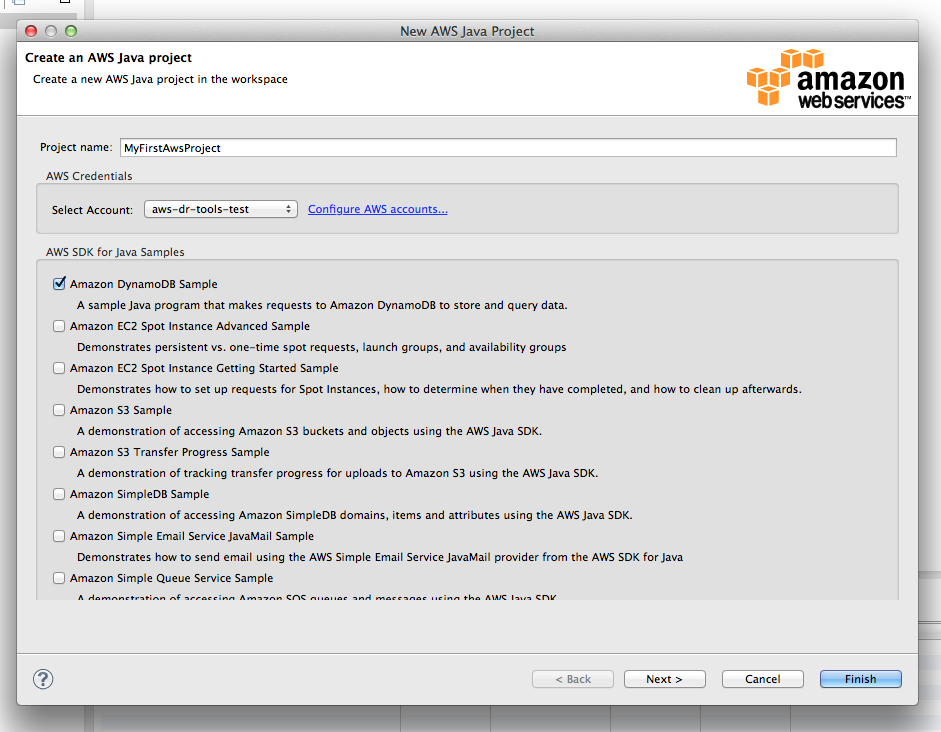
Task: Click the Finish button
Action: 861,679
